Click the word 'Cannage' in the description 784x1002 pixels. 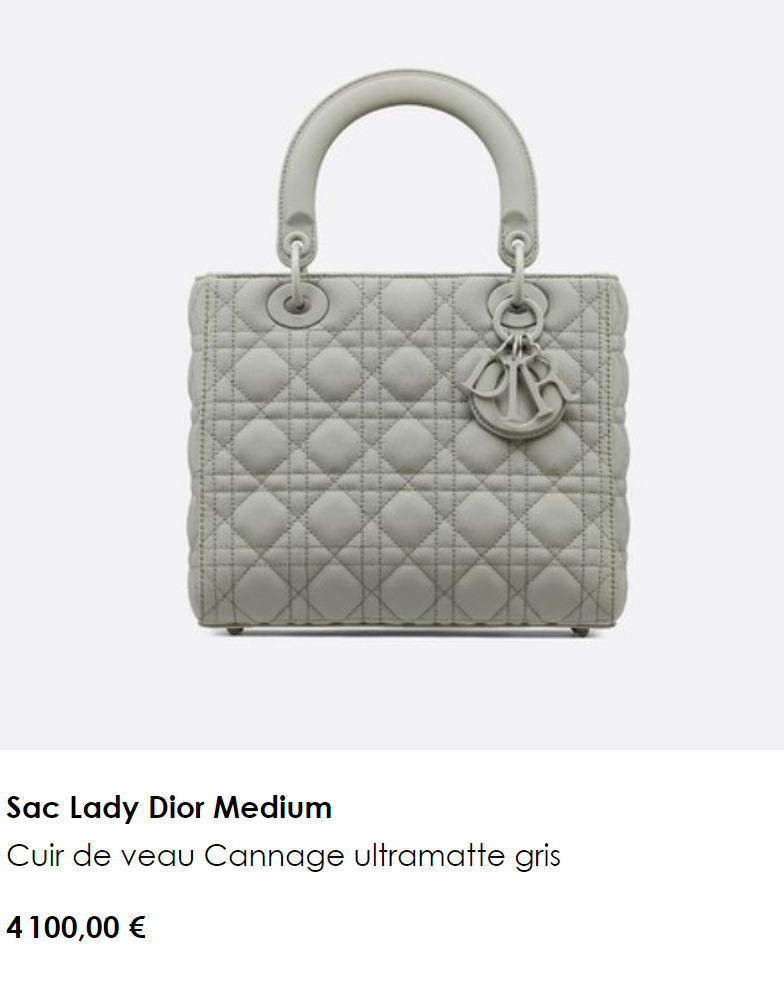click(x=274, y=857)
